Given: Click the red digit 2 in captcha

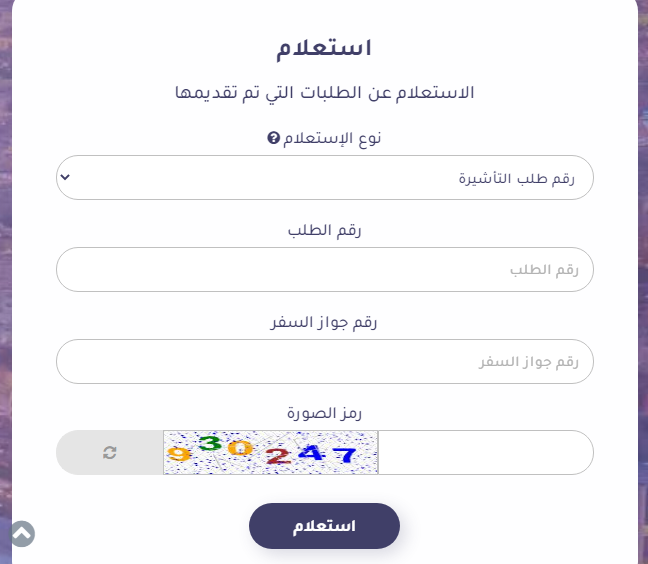Looking at the screenshot, I should pos(278,456).
